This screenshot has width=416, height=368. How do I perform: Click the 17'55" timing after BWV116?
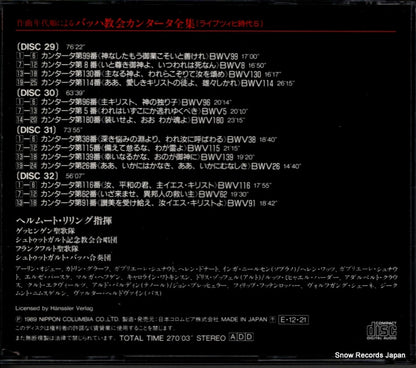[x=262, y=186]
